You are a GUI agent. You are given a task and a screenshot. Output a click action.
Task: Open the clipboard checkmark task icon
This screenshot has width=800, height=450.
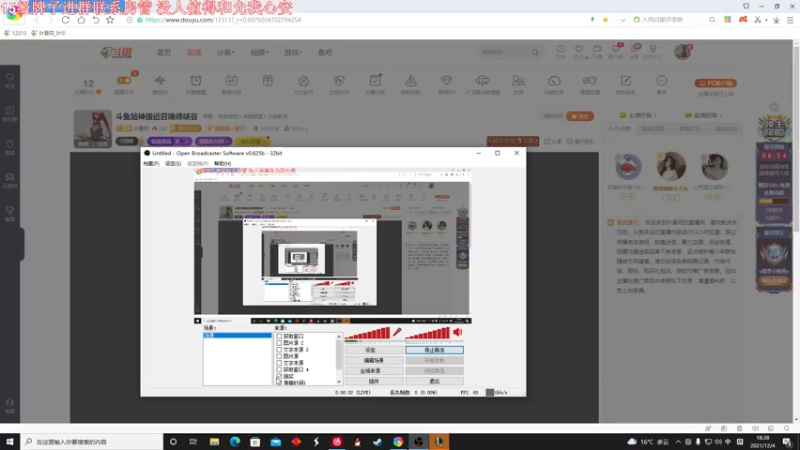coord(375,81)
